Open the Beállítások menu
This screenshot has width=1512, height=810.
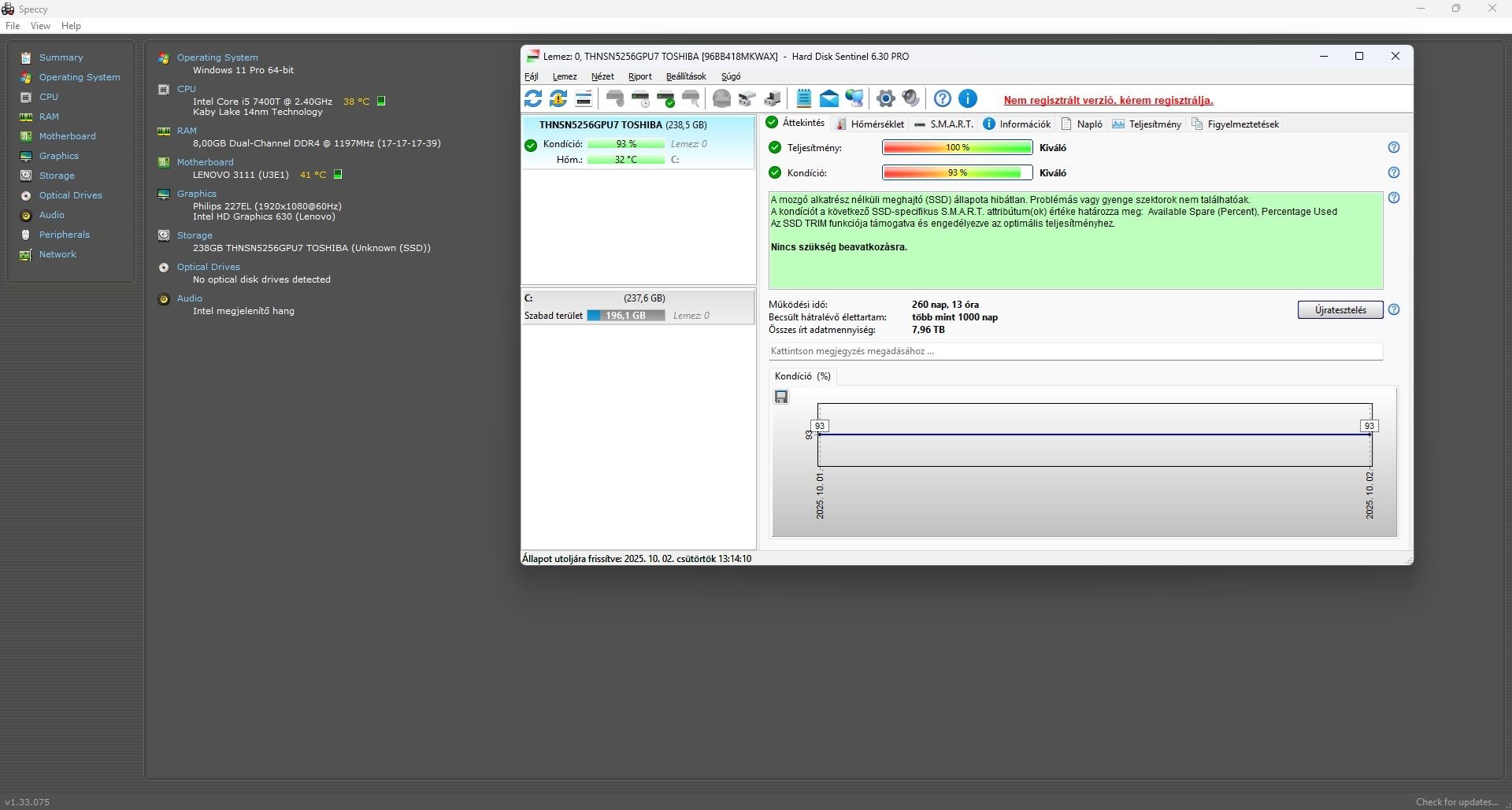(x=686, y=76)
